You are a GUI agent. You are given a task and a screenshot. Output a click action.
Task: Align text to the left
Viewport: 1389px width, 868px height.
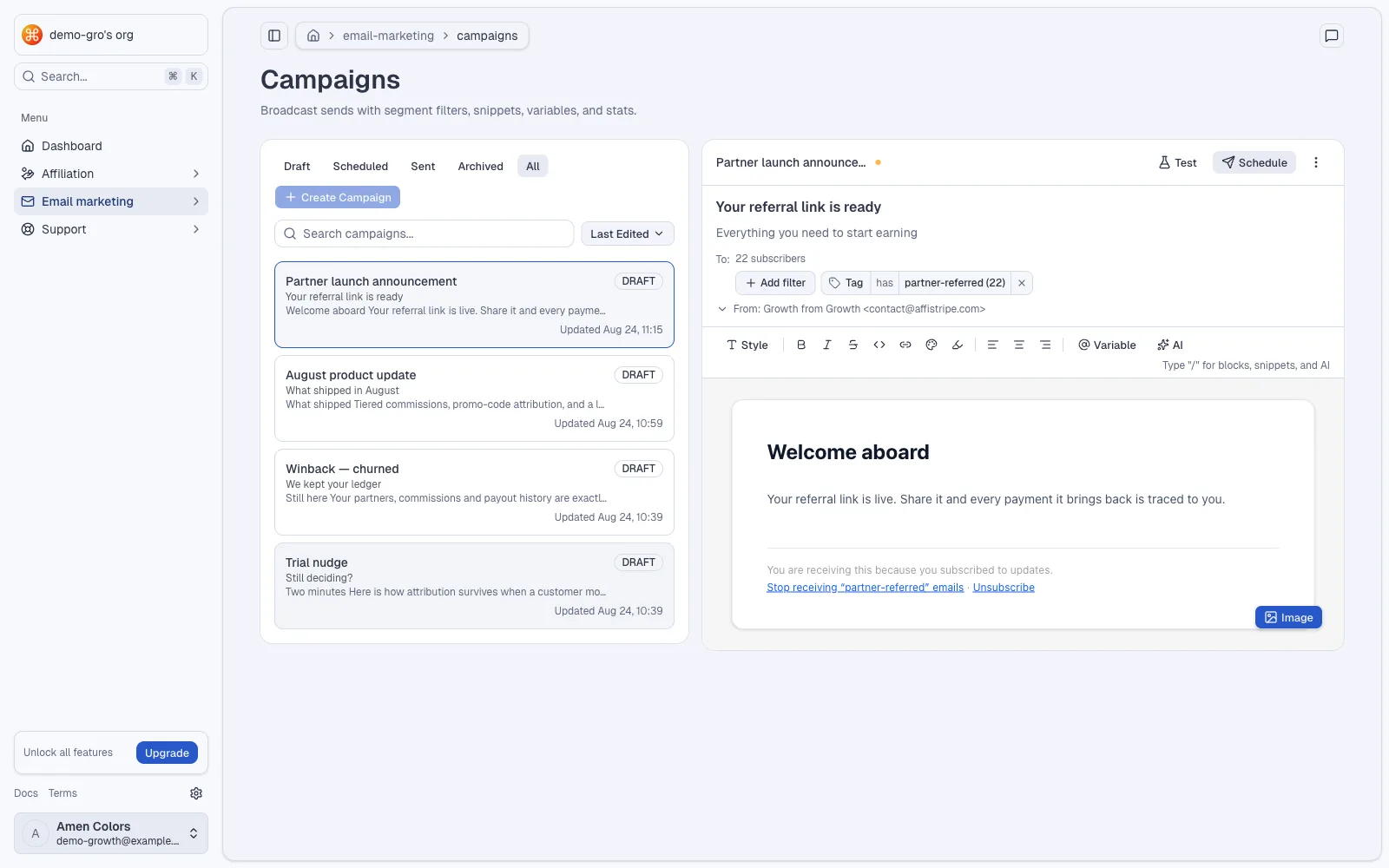click(x=993, y=345)
